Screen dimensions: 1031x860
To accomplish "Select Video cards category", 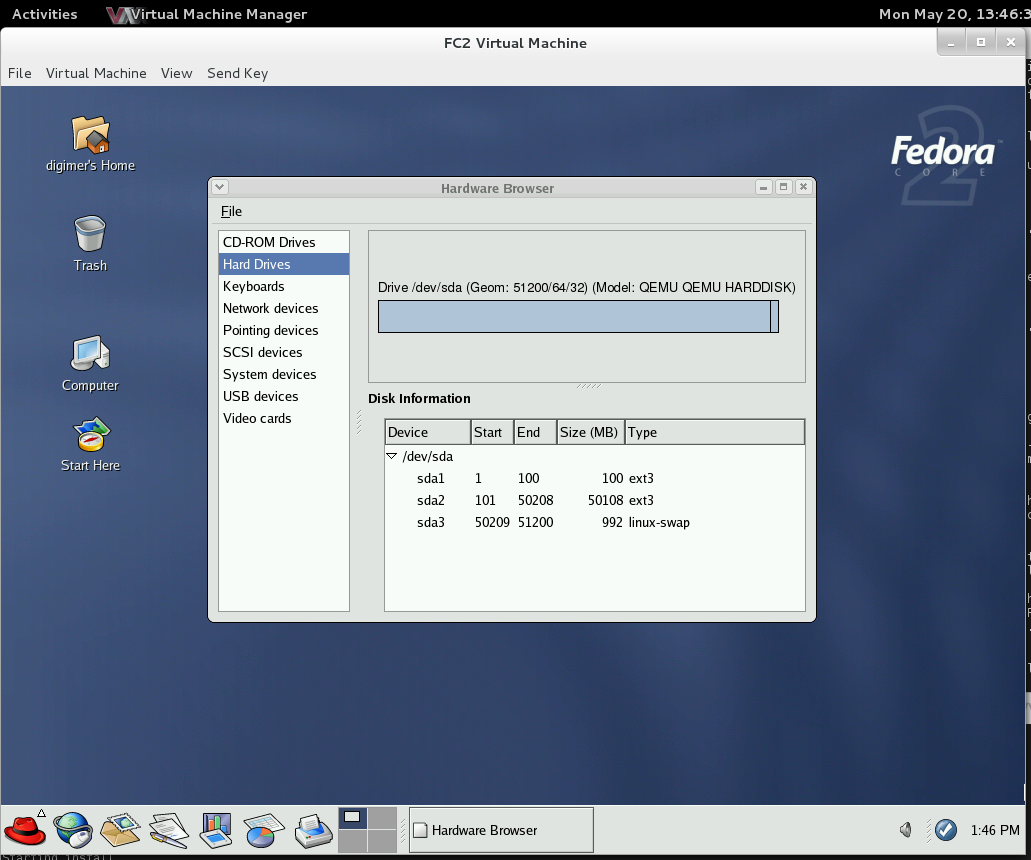I will coord(283,418).
